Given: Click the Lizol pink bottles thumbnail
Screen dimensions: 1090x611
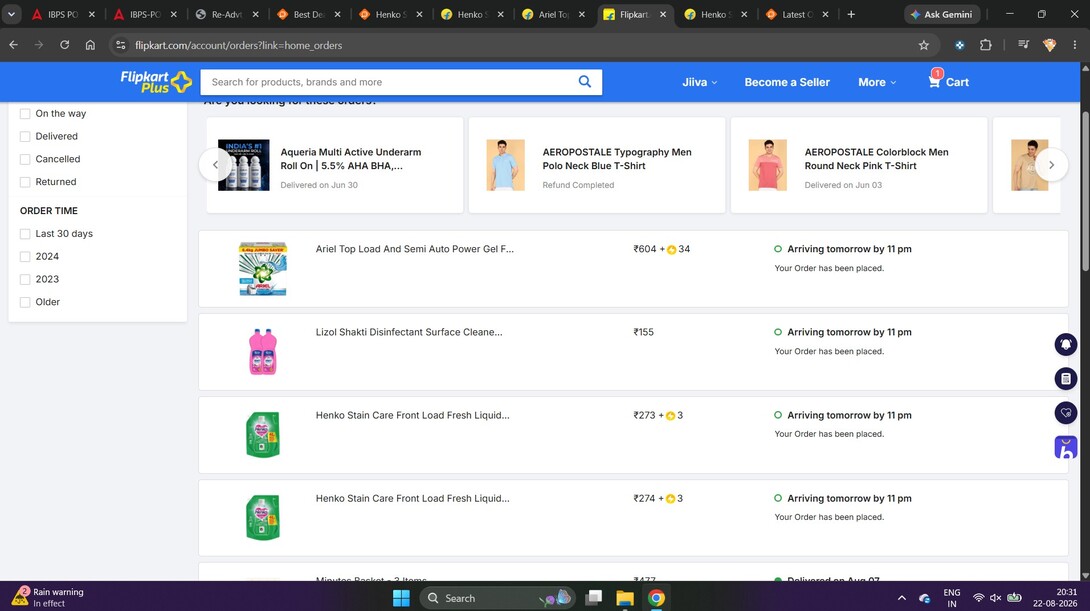Looking at the screenshot, I should [x=263, y=352].
